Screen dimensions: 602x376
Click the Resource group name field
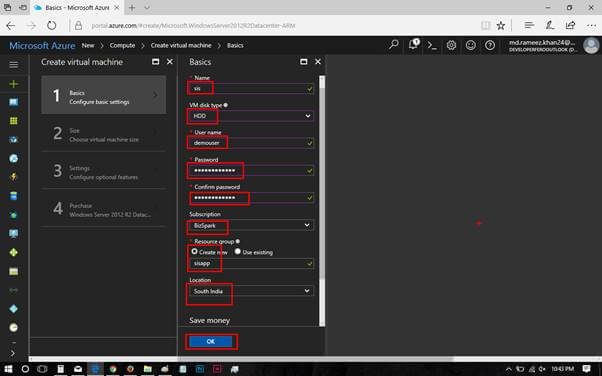[251, 263]
